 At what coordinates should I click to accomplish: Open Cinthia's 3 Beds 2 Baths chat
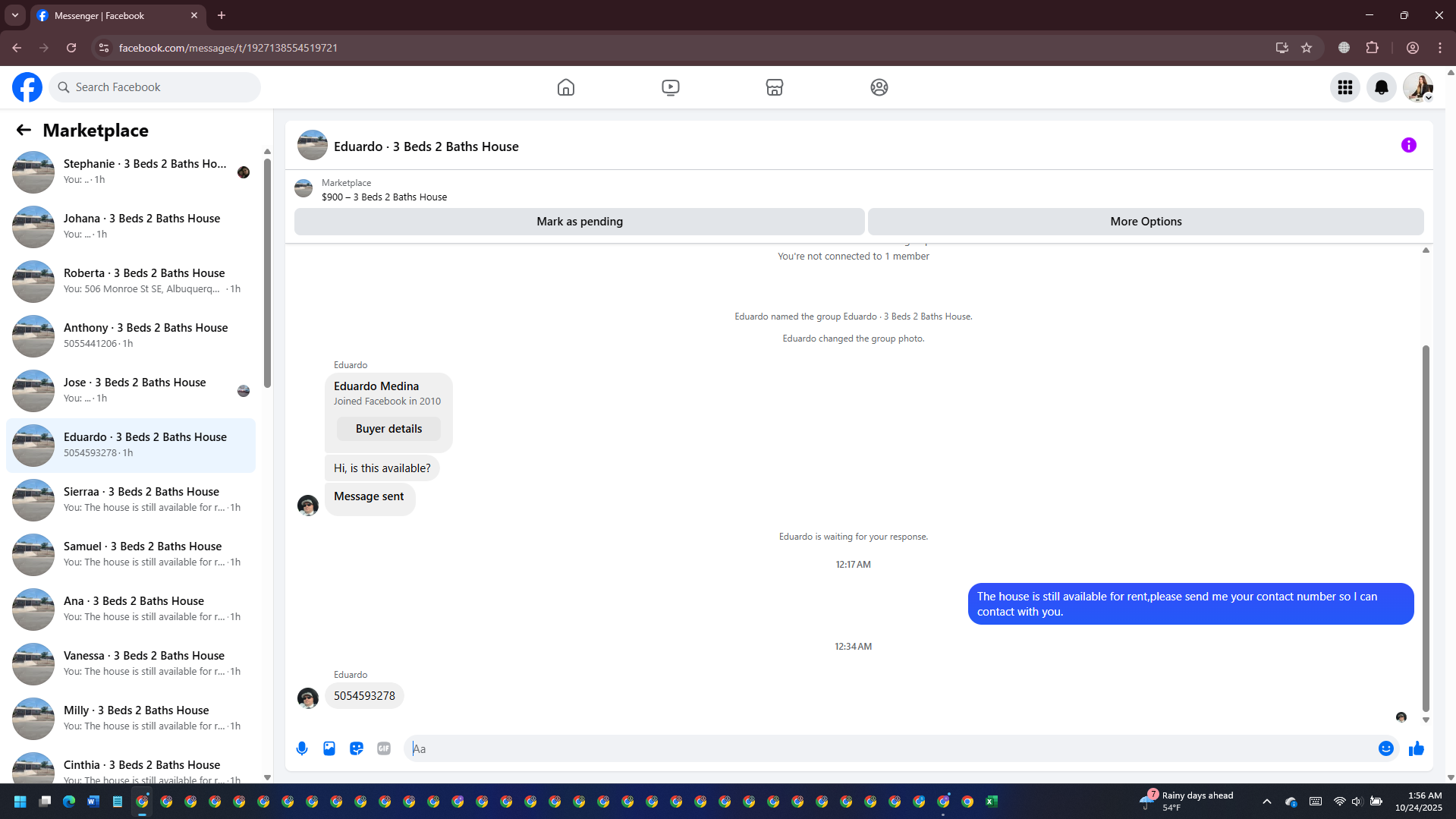131,767
